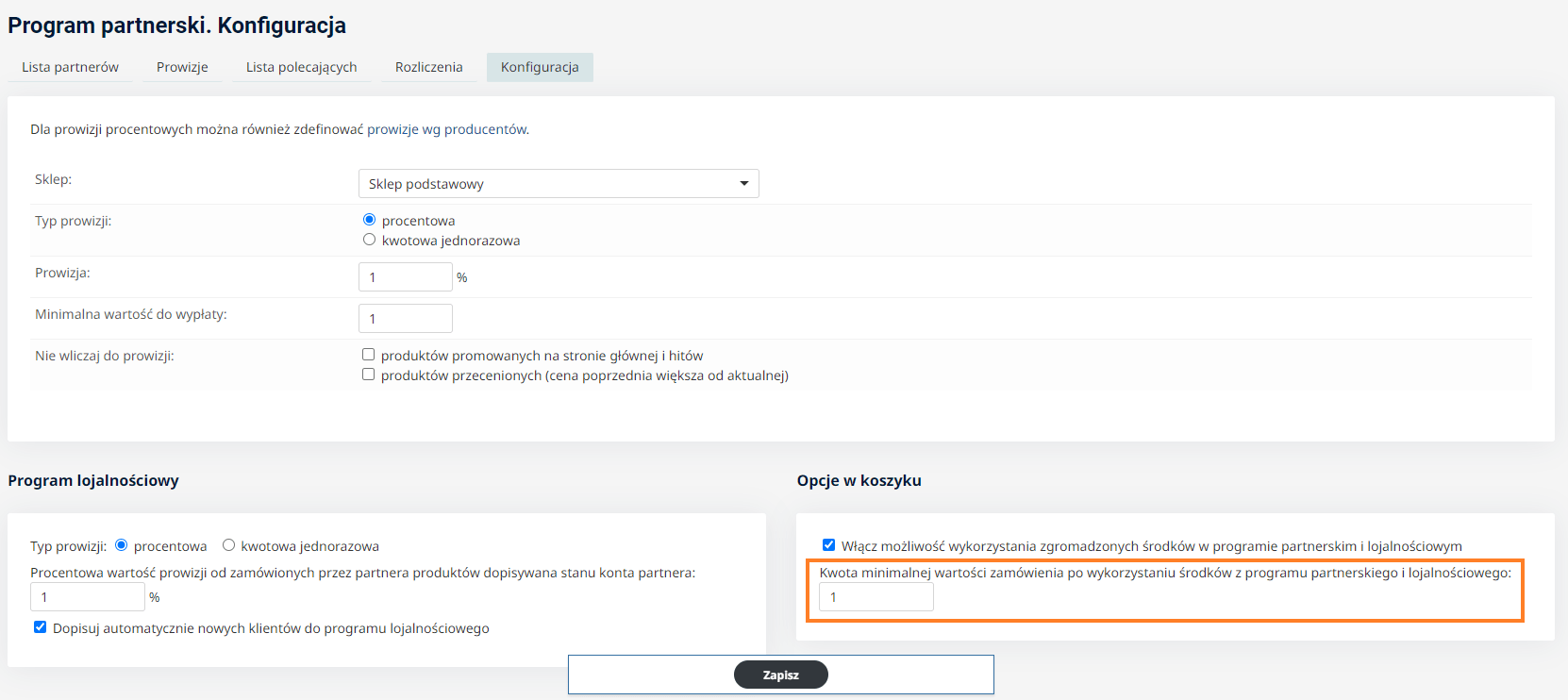Click the Prowizja percent input field
Viewport: 1568px width, 700px height.
pos(406,277)
